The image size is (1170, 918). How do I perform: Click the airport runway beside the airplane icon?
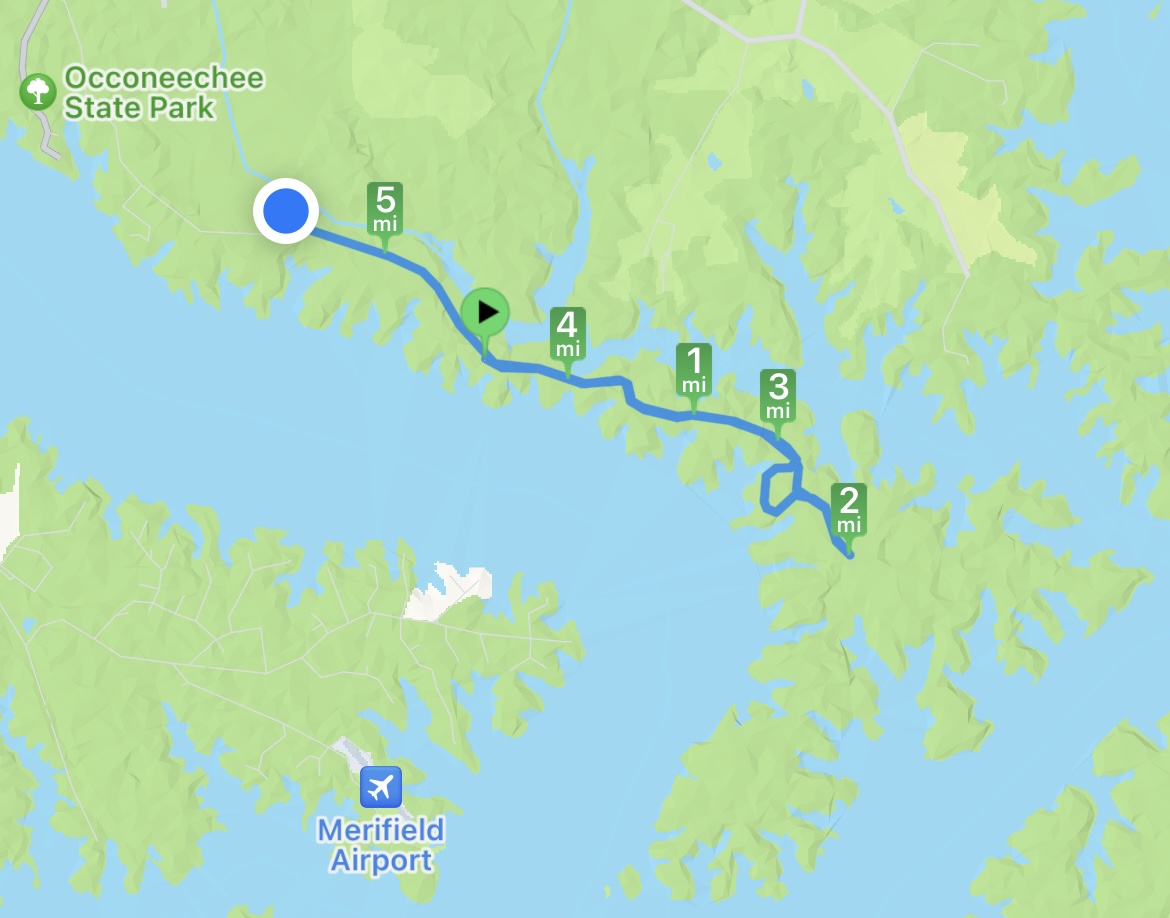[348, 749]
